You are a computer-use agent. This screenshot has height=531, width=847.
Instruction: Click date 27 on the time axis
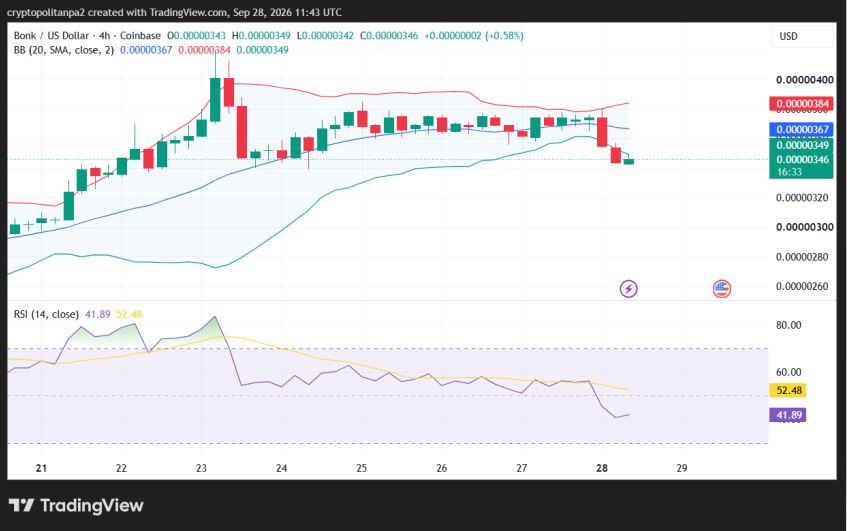pyautogui.click(x=521, y=468)
